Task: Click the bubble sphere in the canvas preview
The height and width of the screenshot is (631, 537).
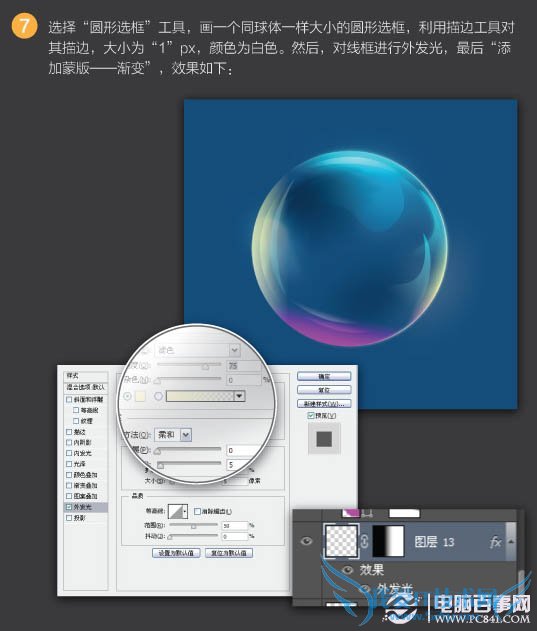Action: click(349, 249)
